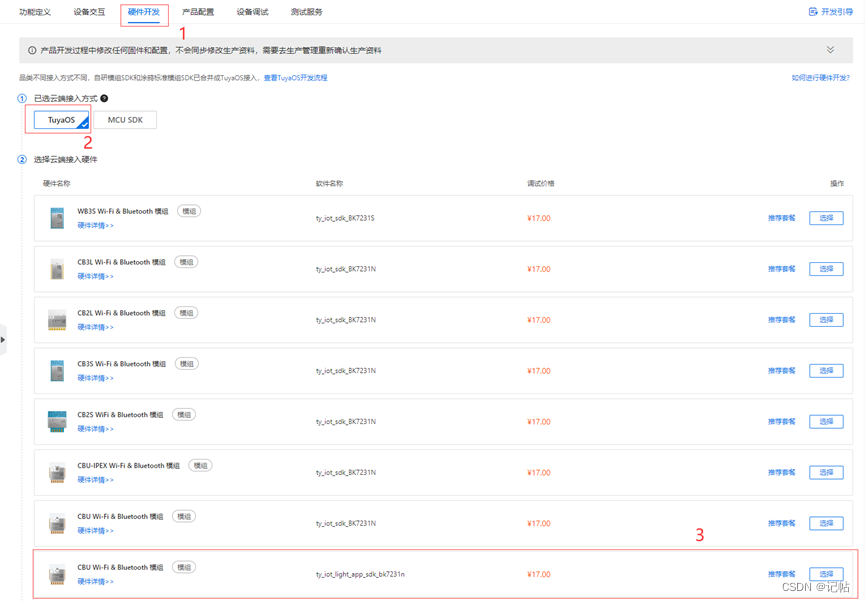Image resolution: width=865 pixels, height=602 pixels.
Task: Open 硬件详情 for CB2S module
Action: point(95,429)
